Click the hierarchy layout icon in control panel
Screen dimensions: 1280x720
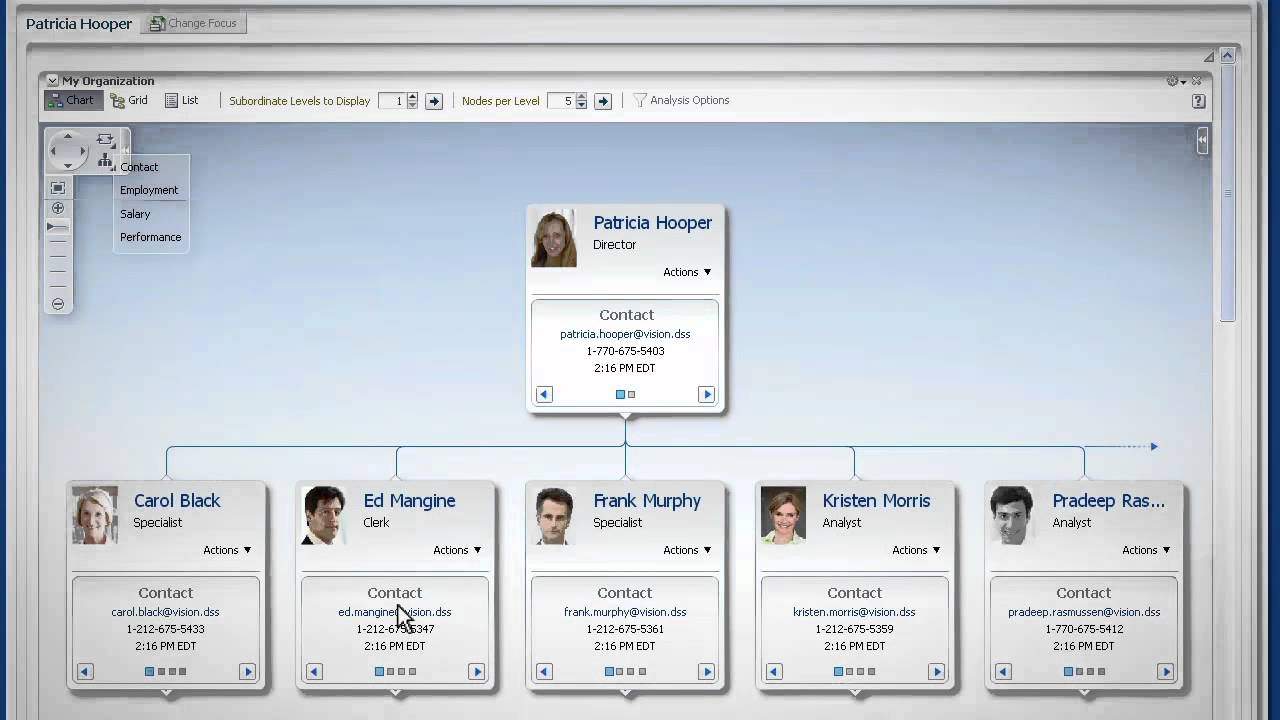tap(105, 160)
